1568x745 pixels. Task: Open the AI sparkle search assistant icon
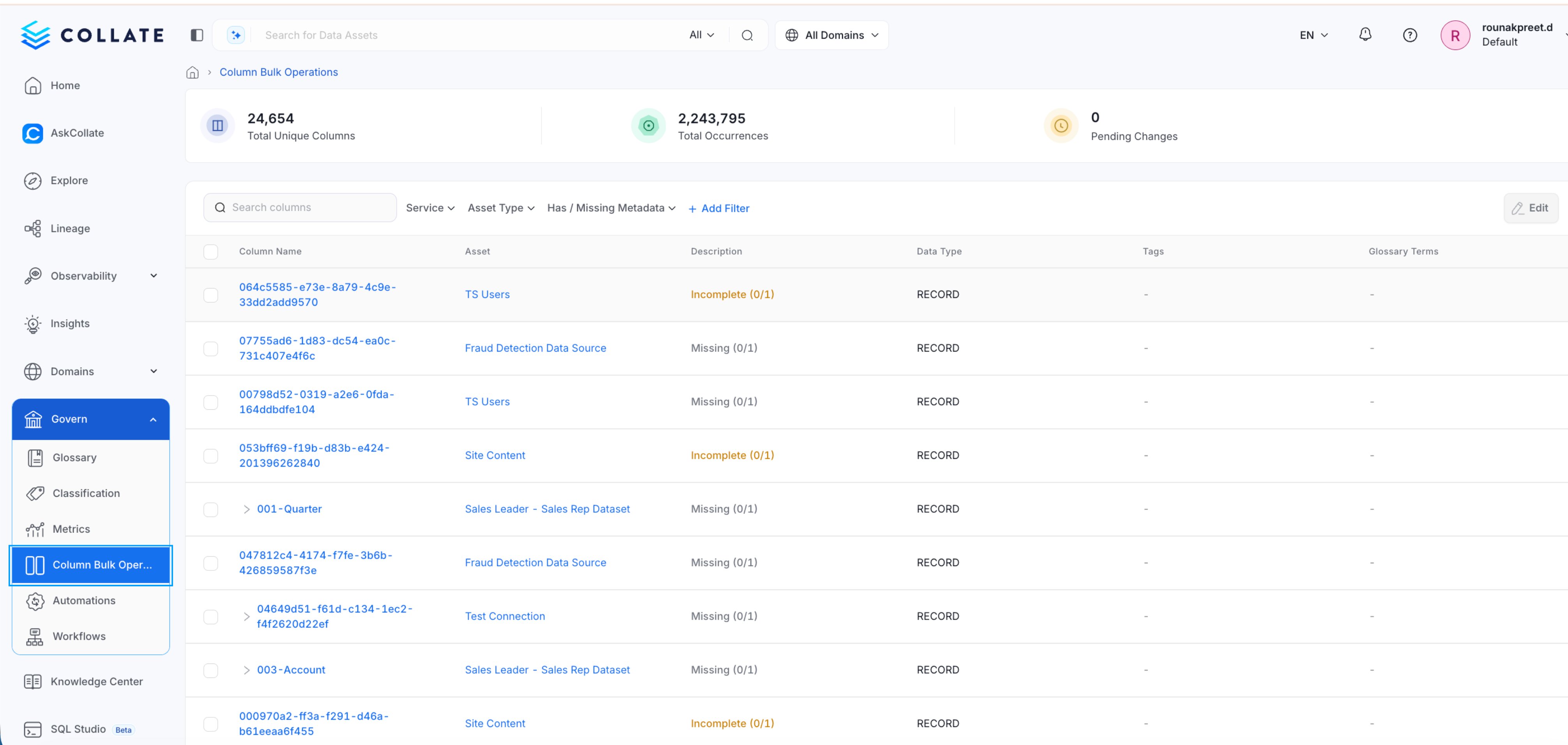tap(236, 35)
